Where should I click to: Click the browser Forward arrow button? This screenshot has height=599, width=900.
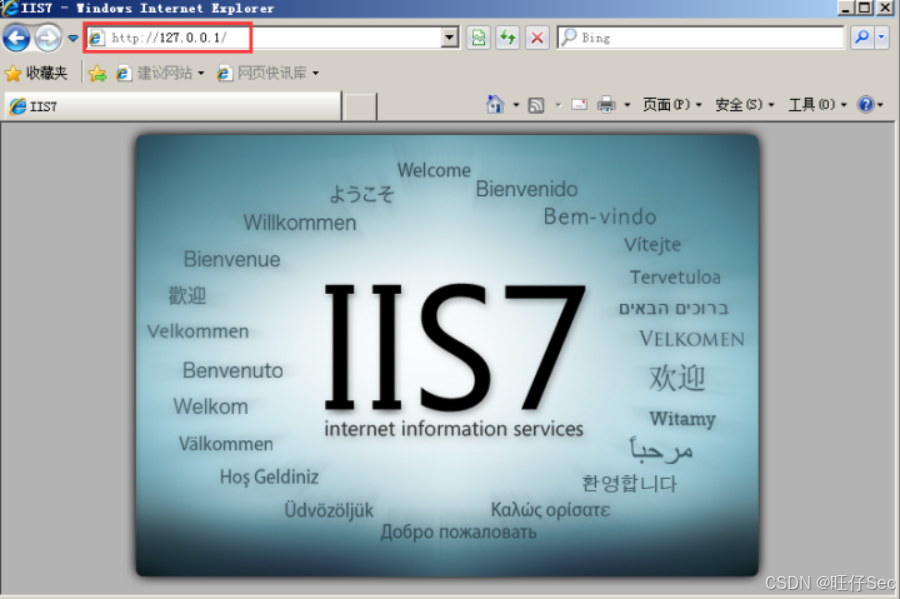48,38
